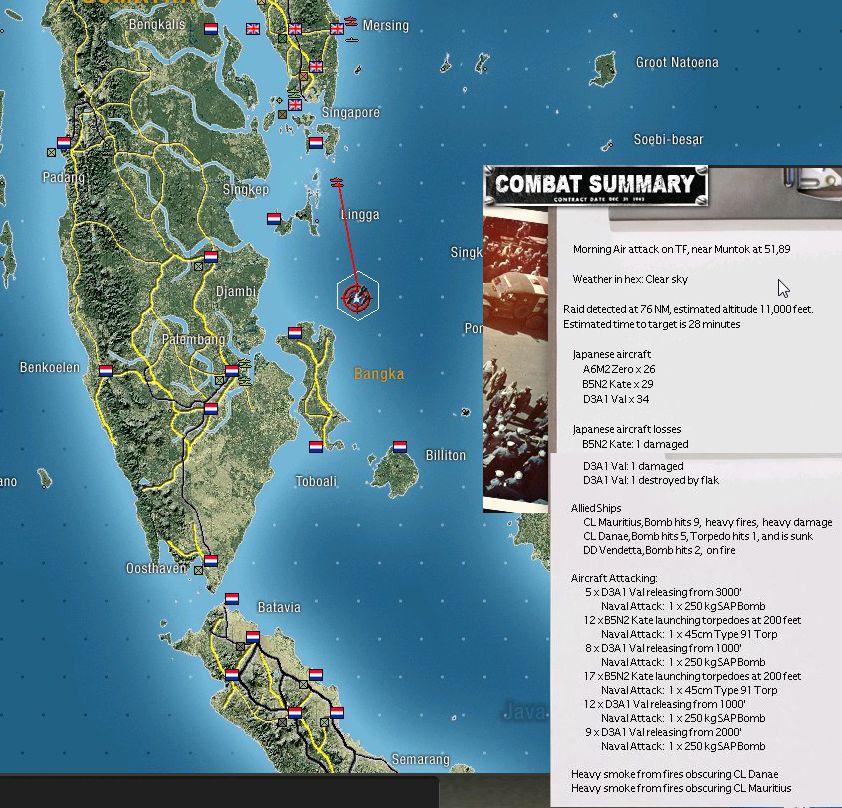The image size is (842, 808).
Task: Click the Mersing city label
Action: click(x=386, y=25)
